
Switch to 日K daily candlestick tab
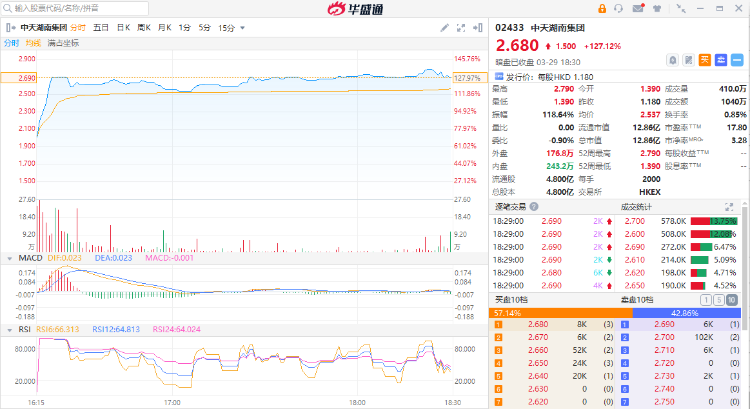(x=123, y=28)
